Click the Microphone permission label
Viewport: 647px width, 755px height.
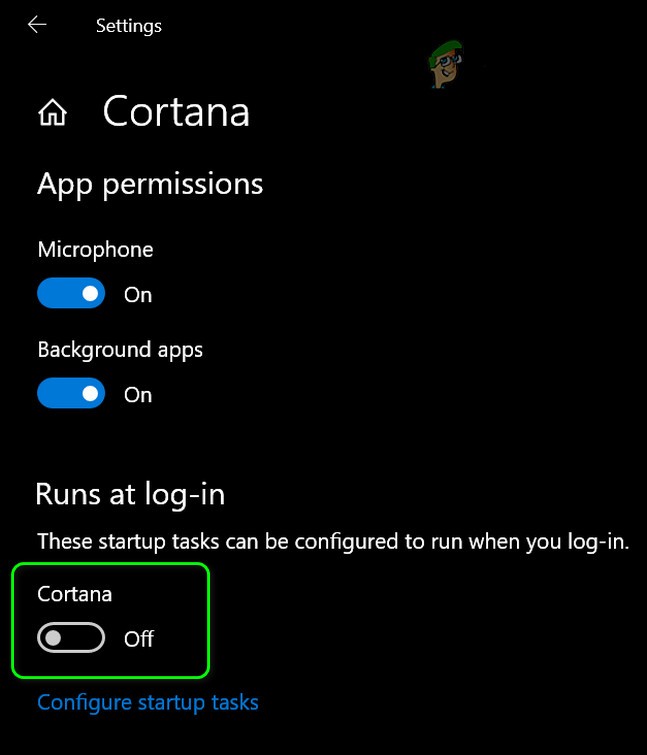click(x=95, y=249)
